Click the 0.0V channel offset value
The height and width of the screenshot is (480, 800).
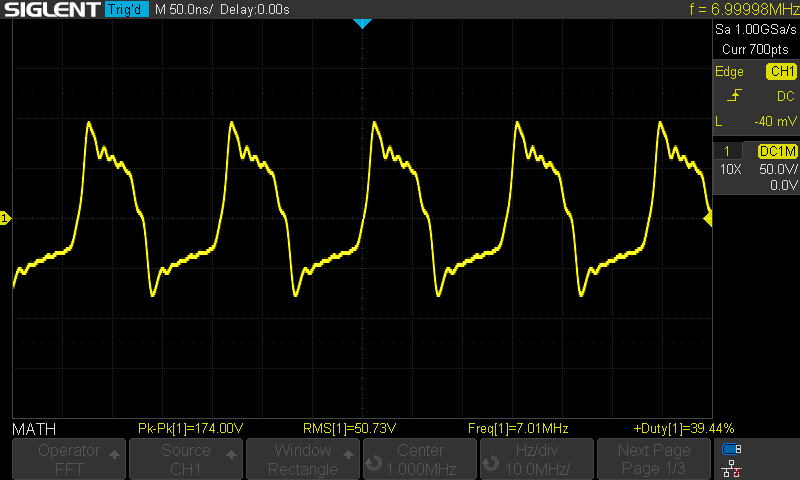coord(783,185)
